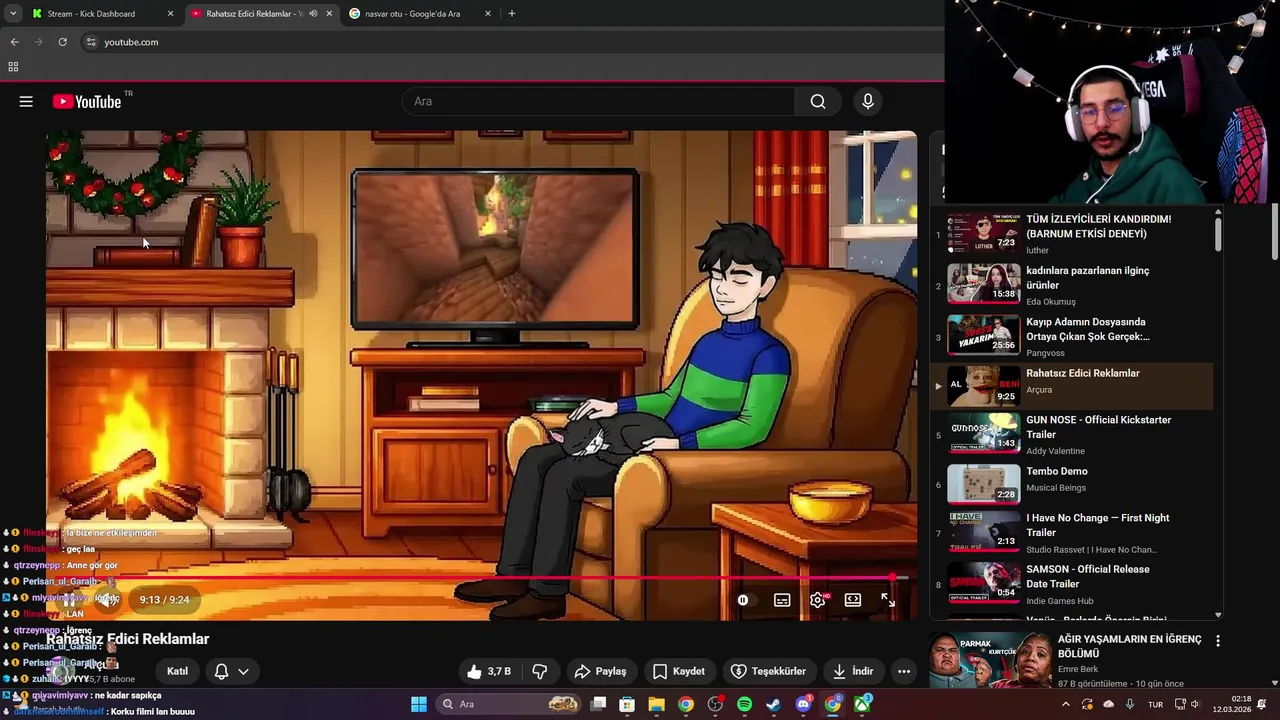Screen dimensions: 1280x720
Task: Open a new browser tab
Action: pos(512,14)
